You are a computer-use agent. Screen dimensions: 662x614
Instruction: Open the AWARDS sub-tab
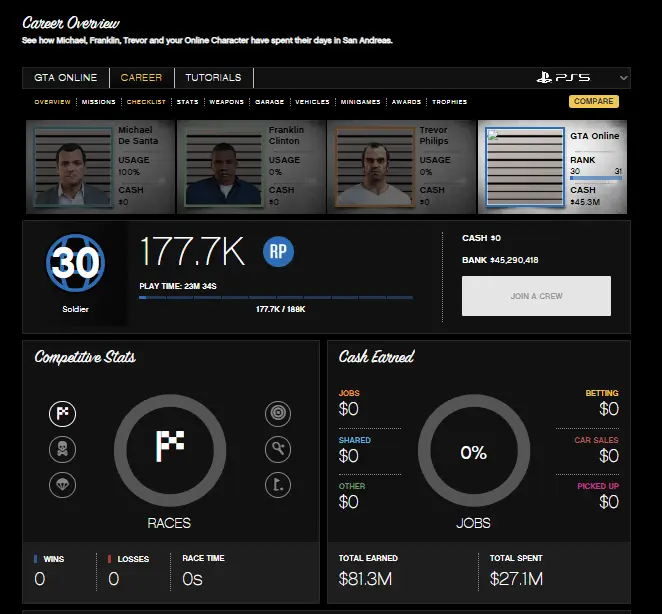(406, 102)
